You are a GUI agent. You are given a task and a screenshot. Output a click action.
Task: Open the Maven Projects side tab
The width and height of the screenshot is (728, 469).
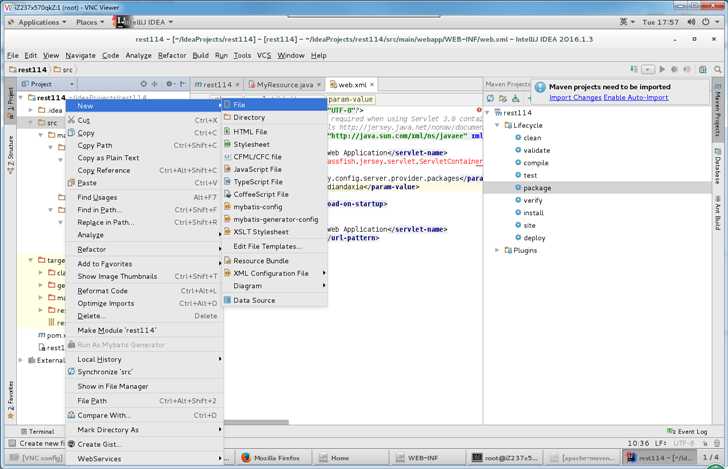click(x=718, y=111)
